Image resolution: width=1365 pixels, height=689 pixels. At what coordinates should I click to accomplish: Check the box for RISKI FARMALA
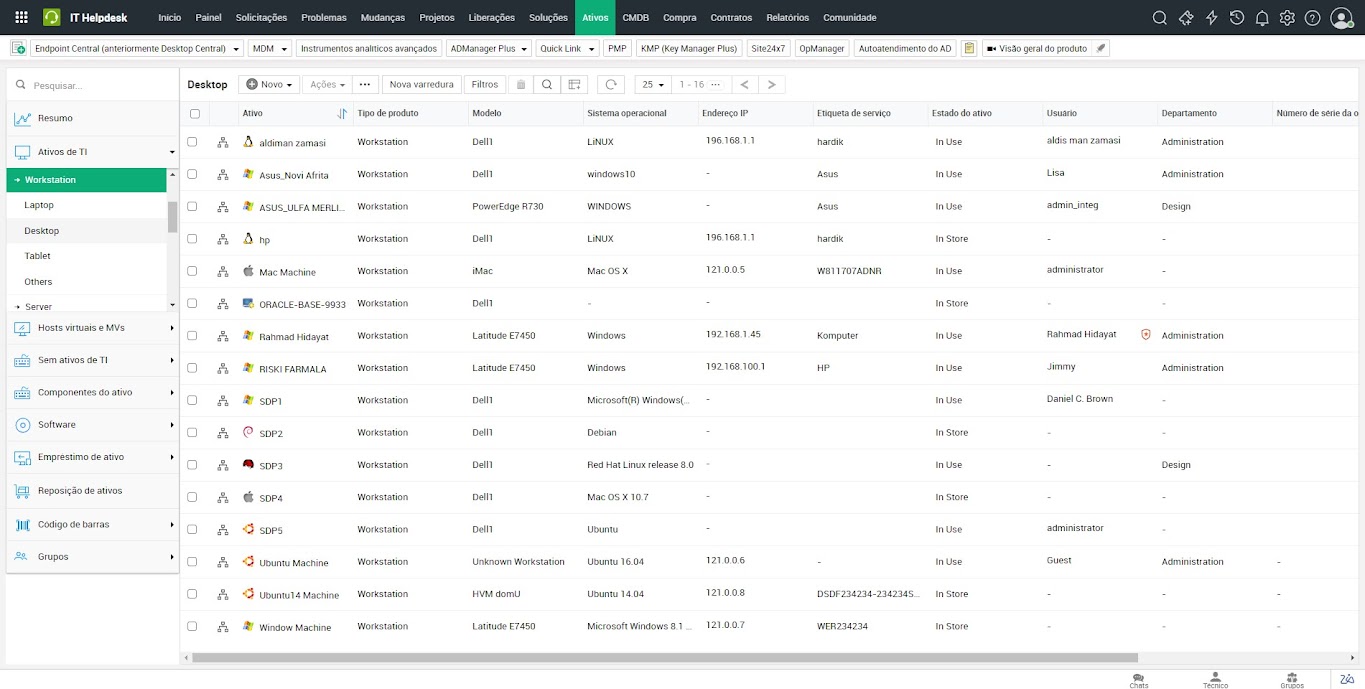pos(192,368)
